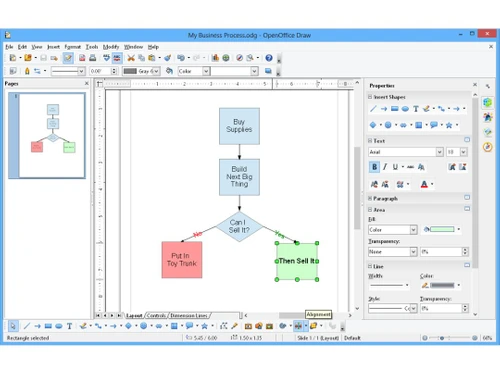Collapse the Insert Shapes section

pyautogui.click(x=370, y=97)
